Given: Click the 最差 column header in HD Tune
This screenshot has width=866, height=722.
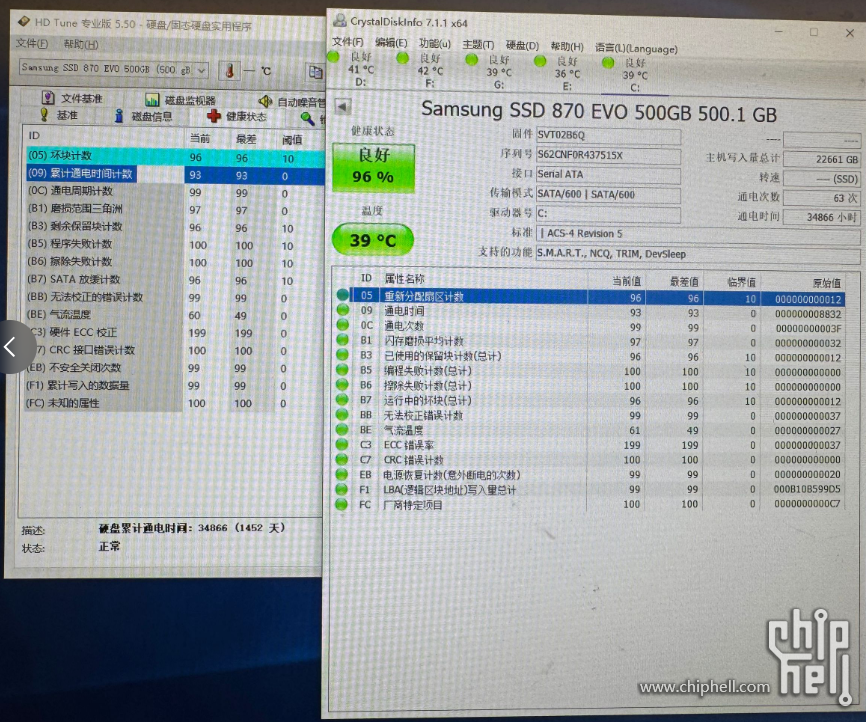Looking at the screenshot, I should click(246, 139).
